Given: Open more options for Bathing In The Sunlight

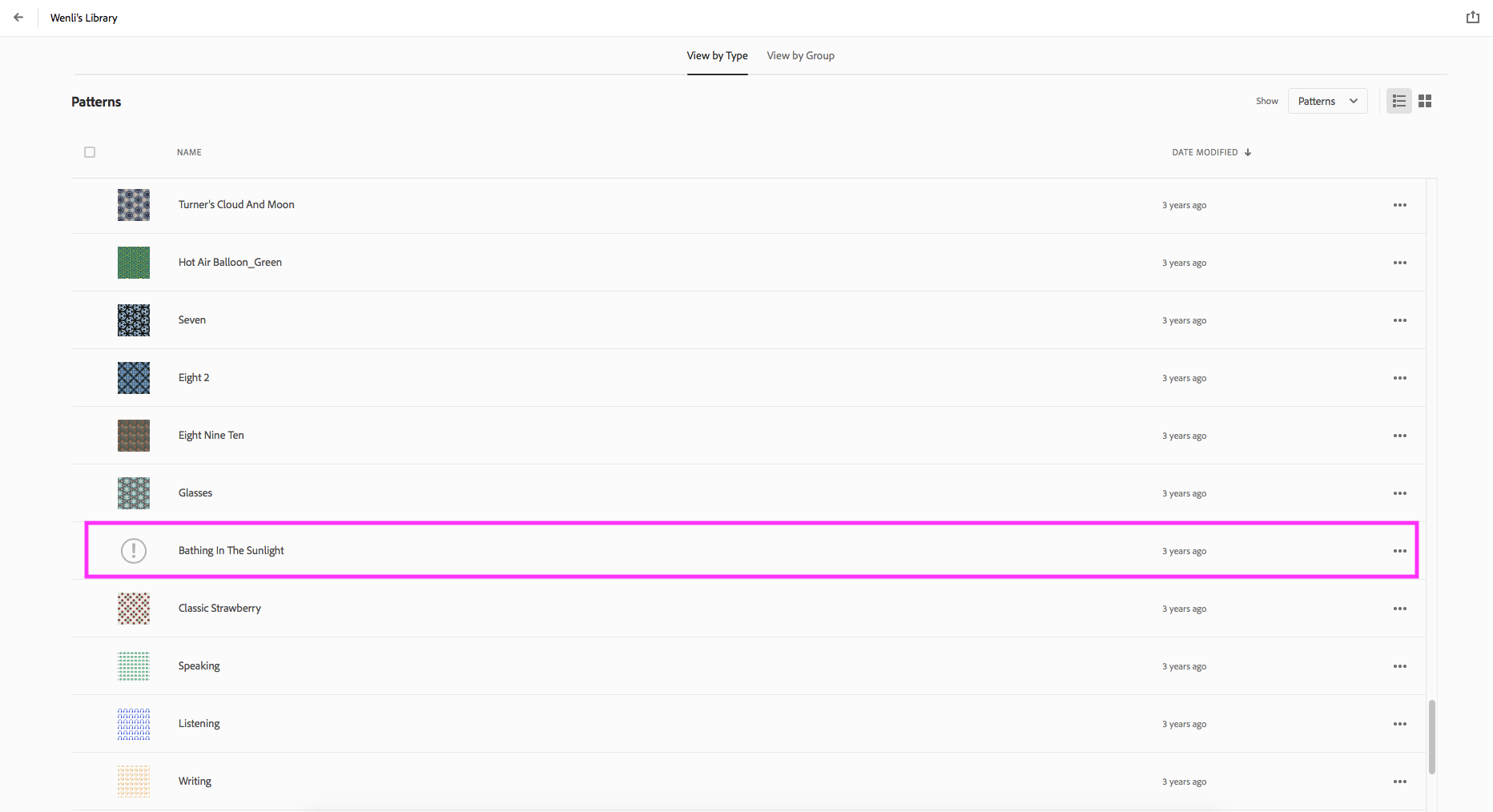Looking at the screenshot, I should pos(1399,551).
